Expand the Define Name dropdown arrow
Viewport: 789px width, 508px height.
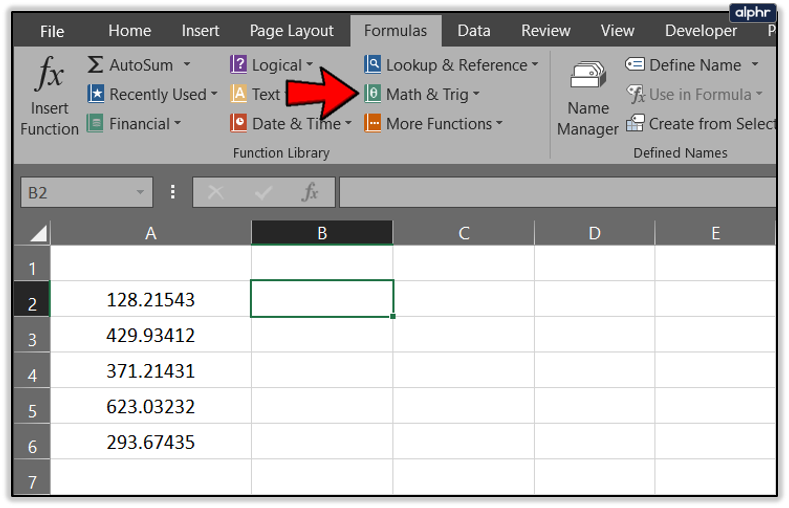[x=755, y=64]
